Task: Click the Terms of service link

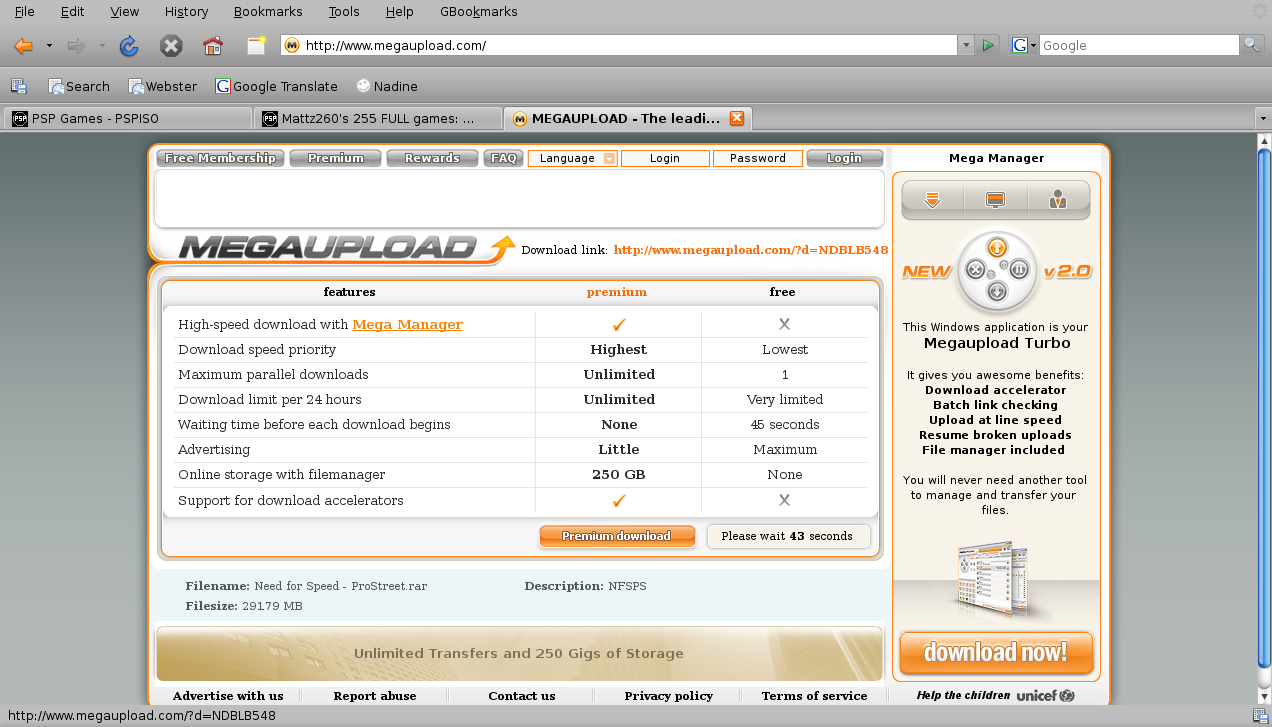Action: pyautogui.click(x=815, y=695)
